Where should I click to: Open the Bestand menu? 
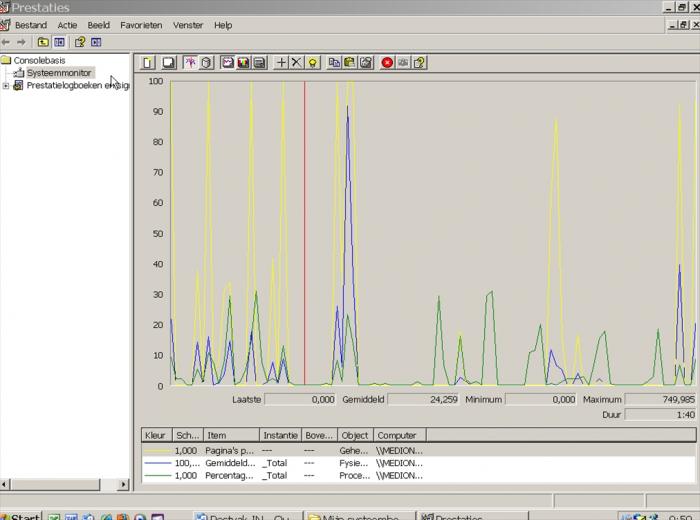[30, 25]
